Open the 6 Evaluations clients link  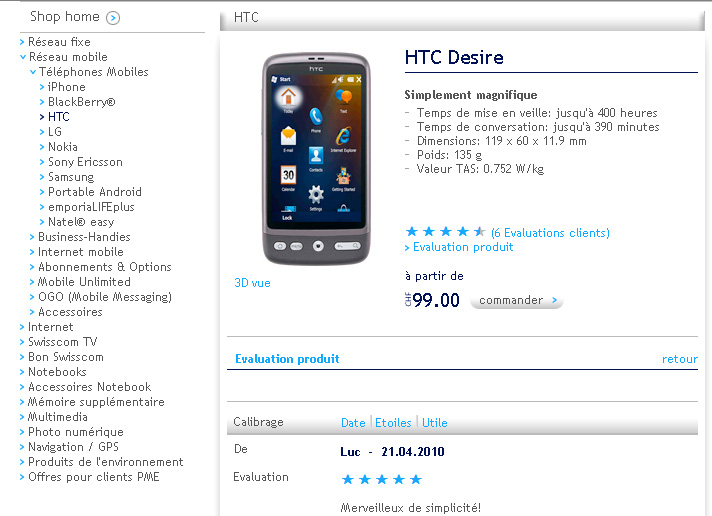pos(550,233)
